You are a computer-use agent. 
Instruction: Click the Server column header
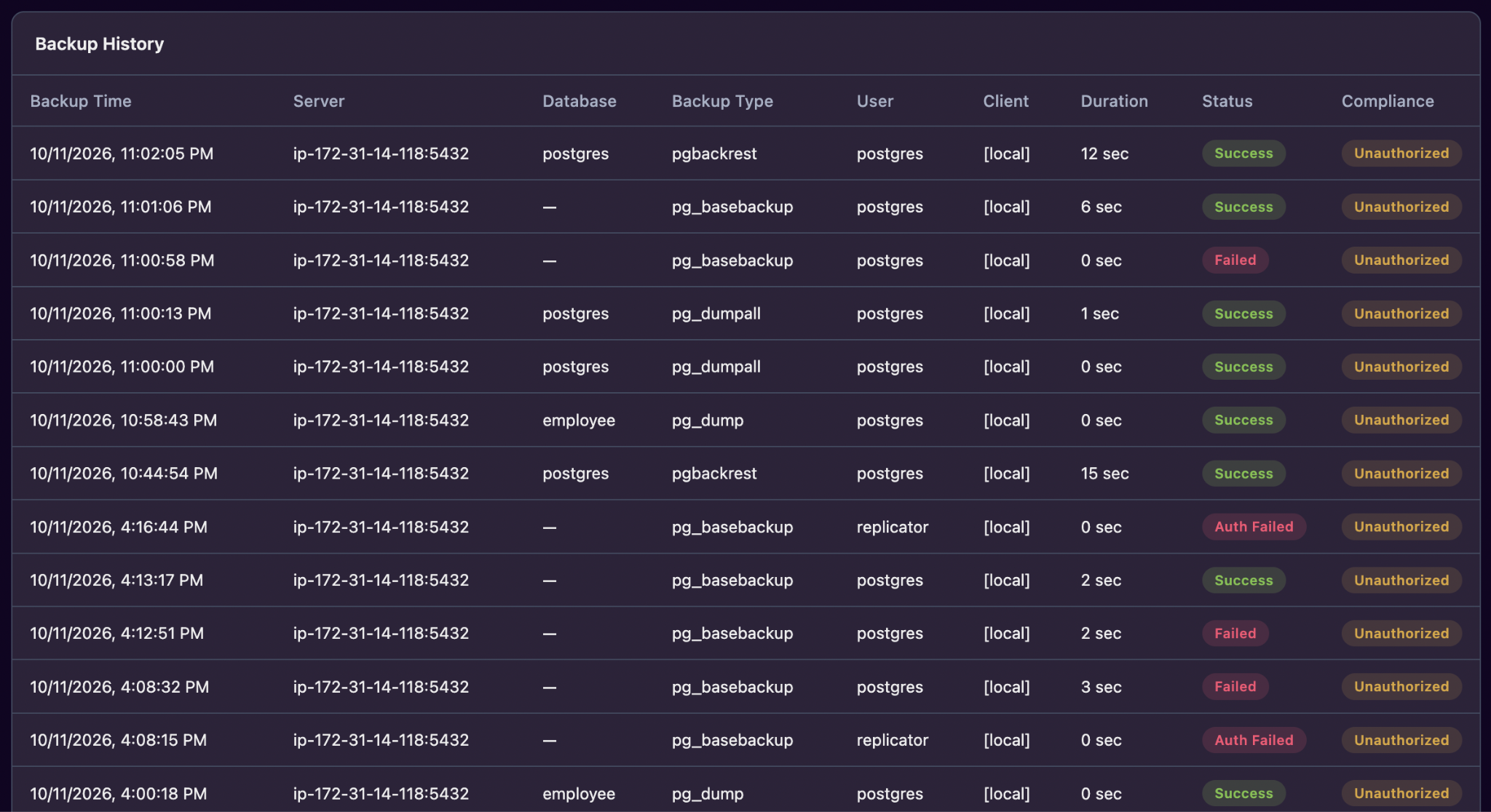point(319,101)
